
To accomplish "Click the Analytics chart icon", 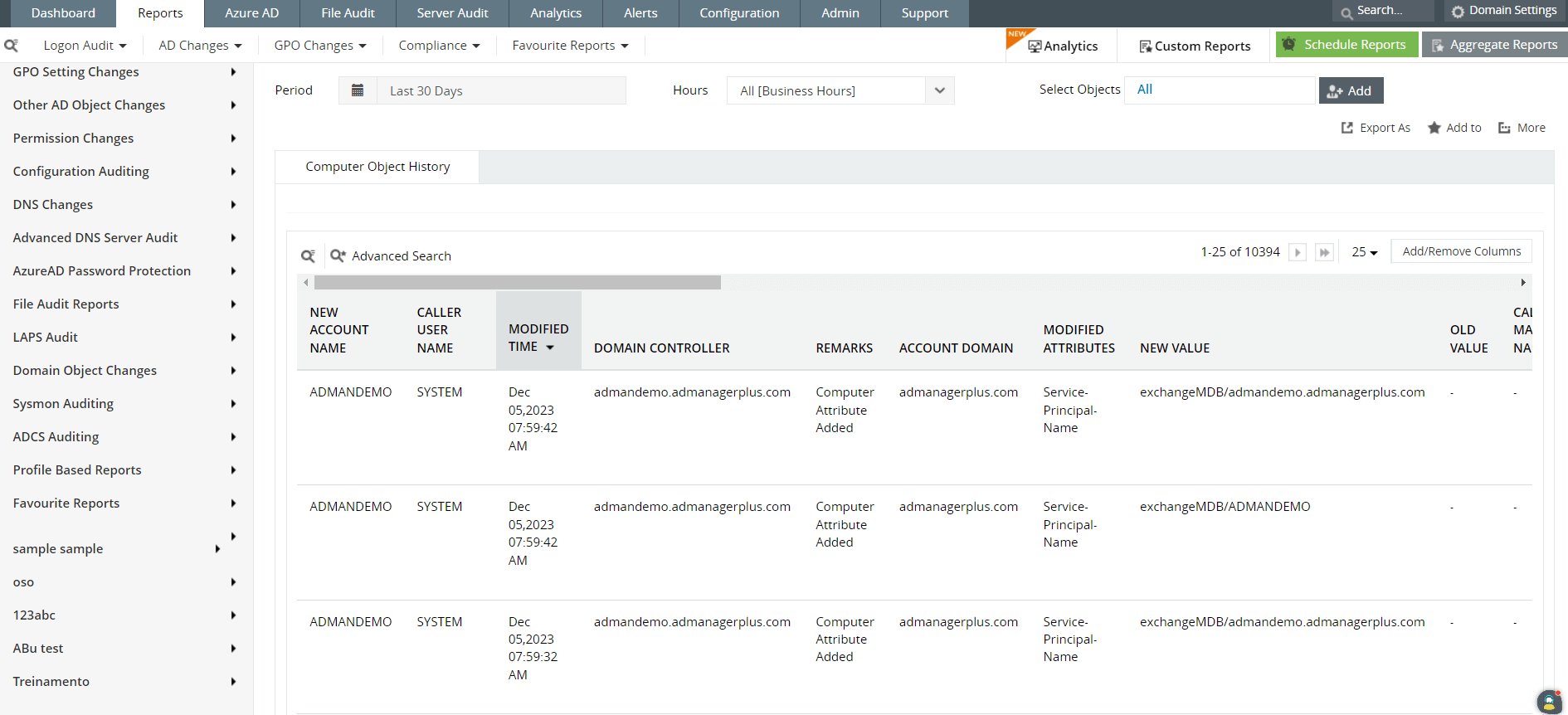I will (x=1035, y=46).
